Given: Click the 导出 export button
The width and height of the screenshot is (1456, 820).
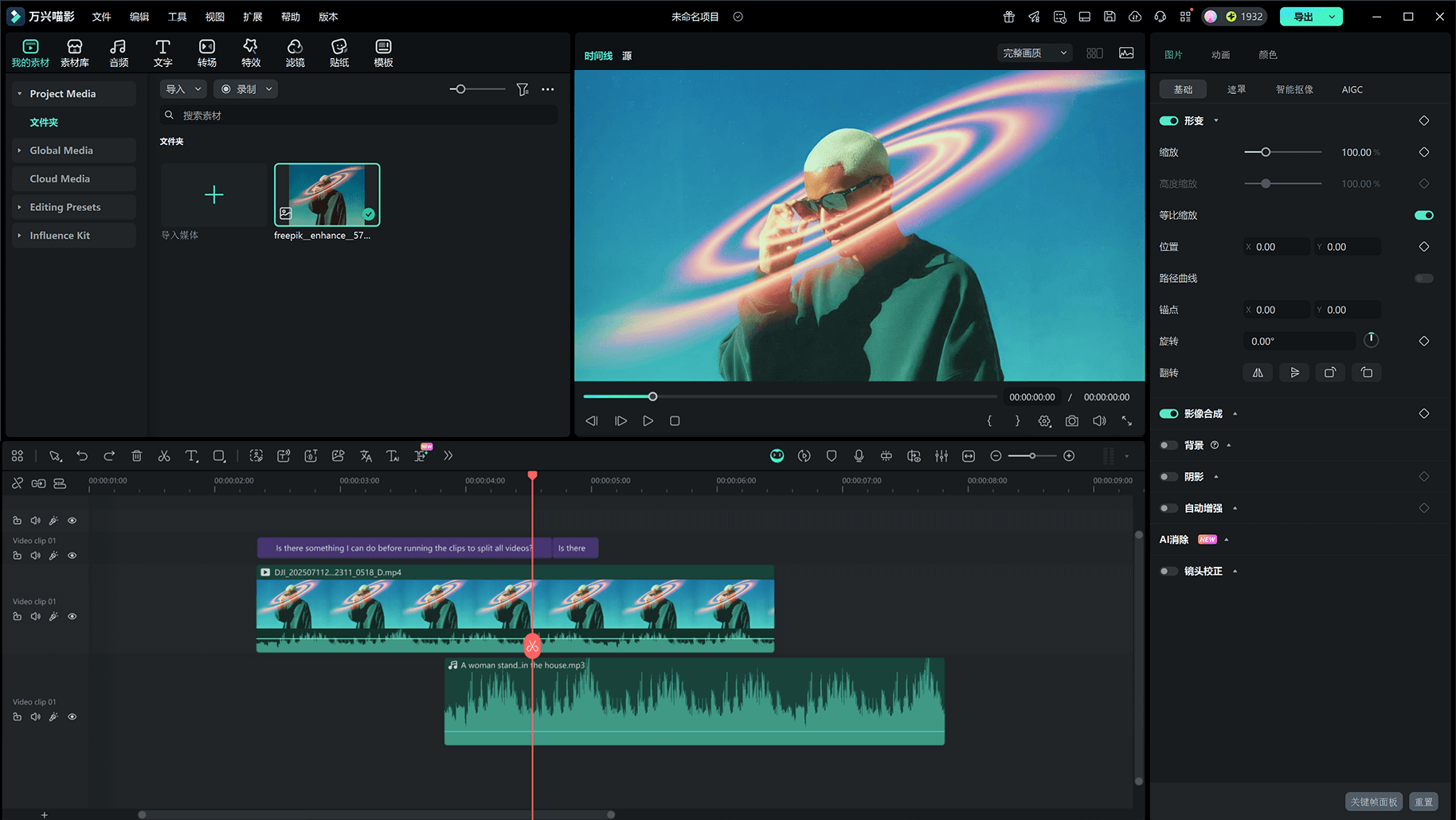Looking at the screenshot, I should click(x=1303, y=17).
